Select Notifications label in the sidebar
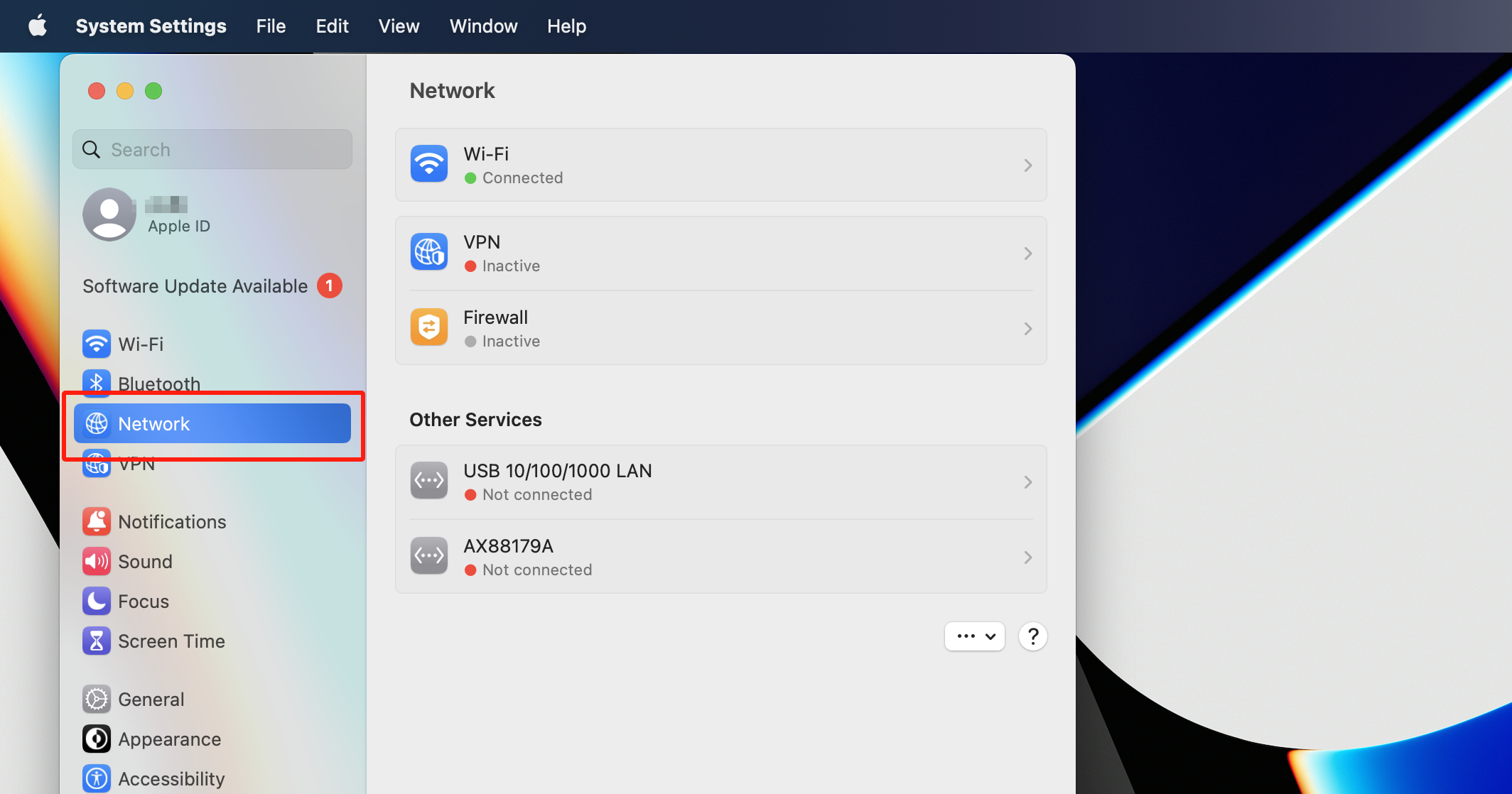Viewport: 1512px width, 794px height. [x=172, y=522]
